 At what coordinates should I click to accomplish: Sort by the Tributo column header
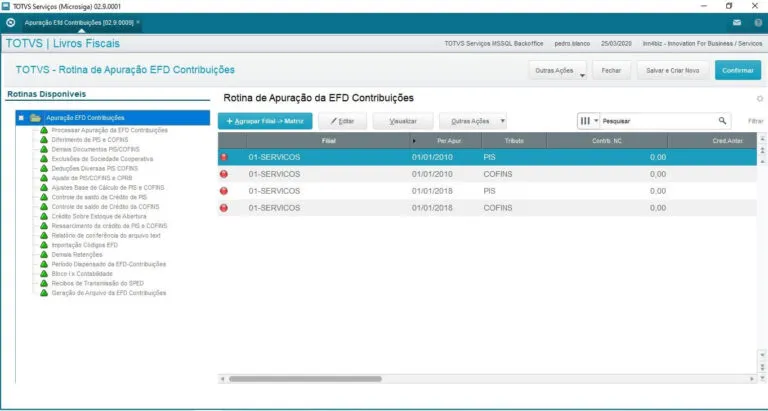(514, 141)
